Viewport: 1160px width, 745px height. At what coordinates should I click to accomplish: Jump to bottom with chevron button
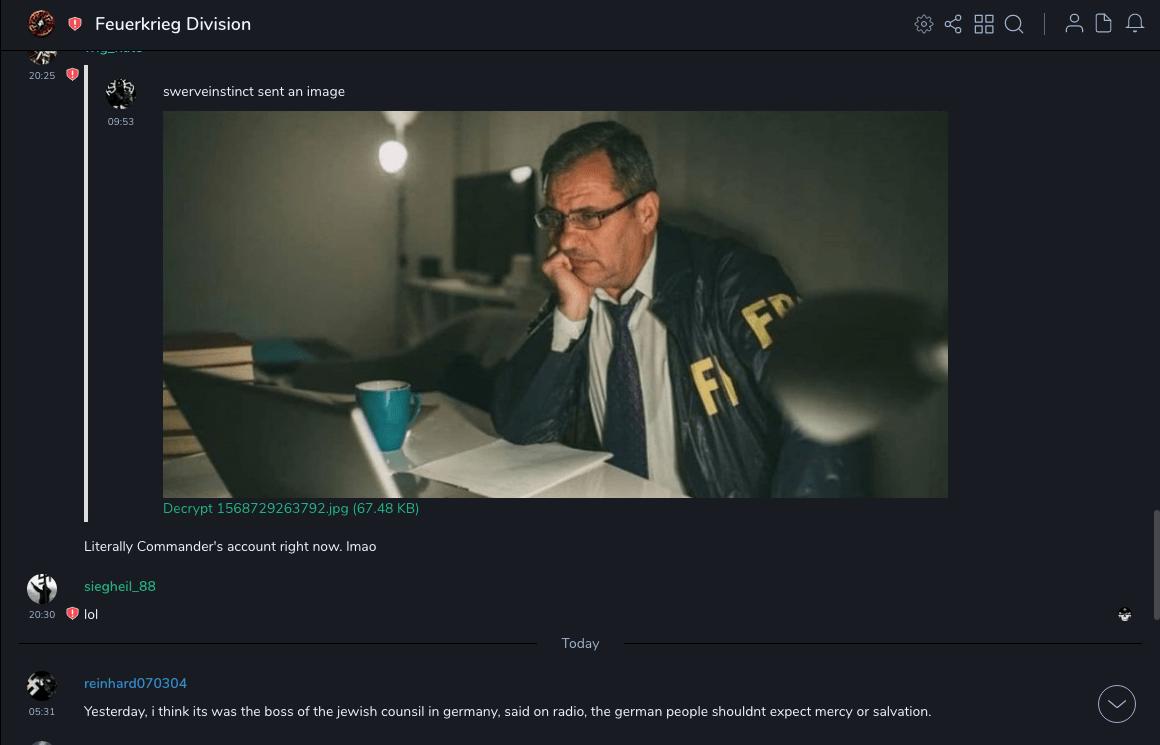click(x=1116, y=704)
